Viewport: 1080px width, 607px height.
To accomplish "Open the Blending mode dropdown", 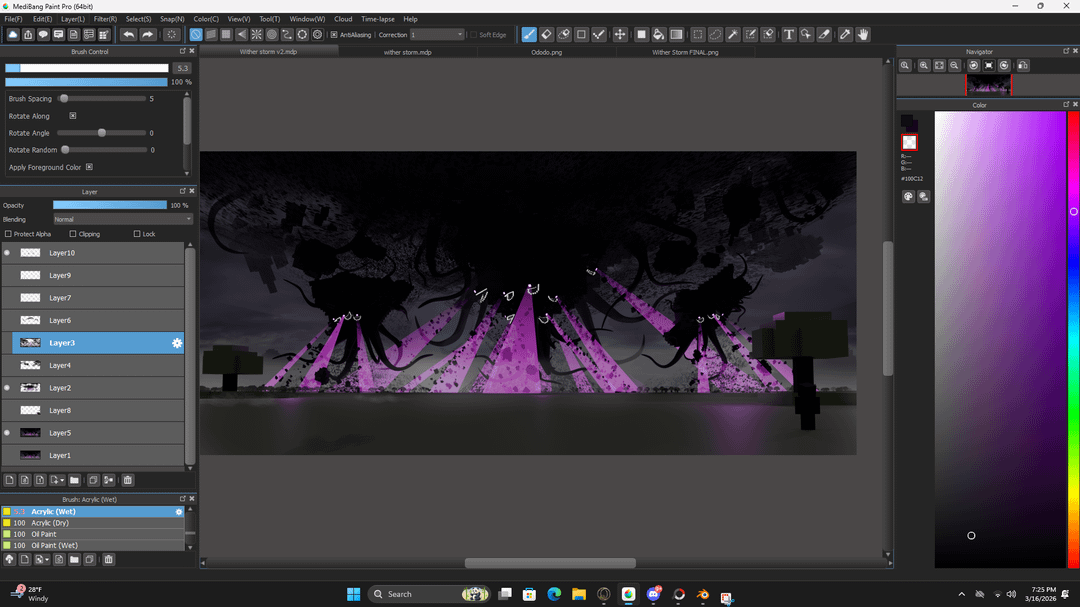I will click(122, 219).
